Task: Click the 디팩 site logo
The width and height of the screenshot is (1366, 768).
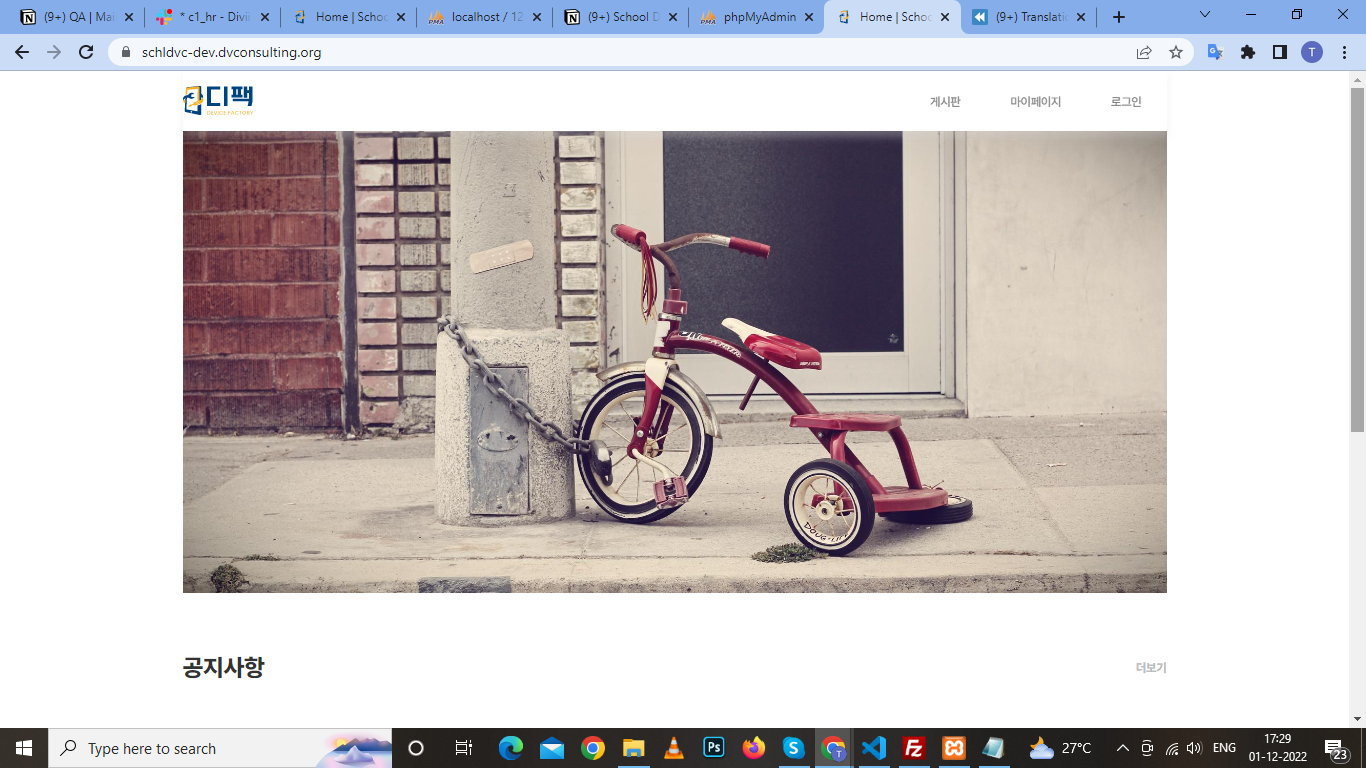Action: (x=218, y=100)
